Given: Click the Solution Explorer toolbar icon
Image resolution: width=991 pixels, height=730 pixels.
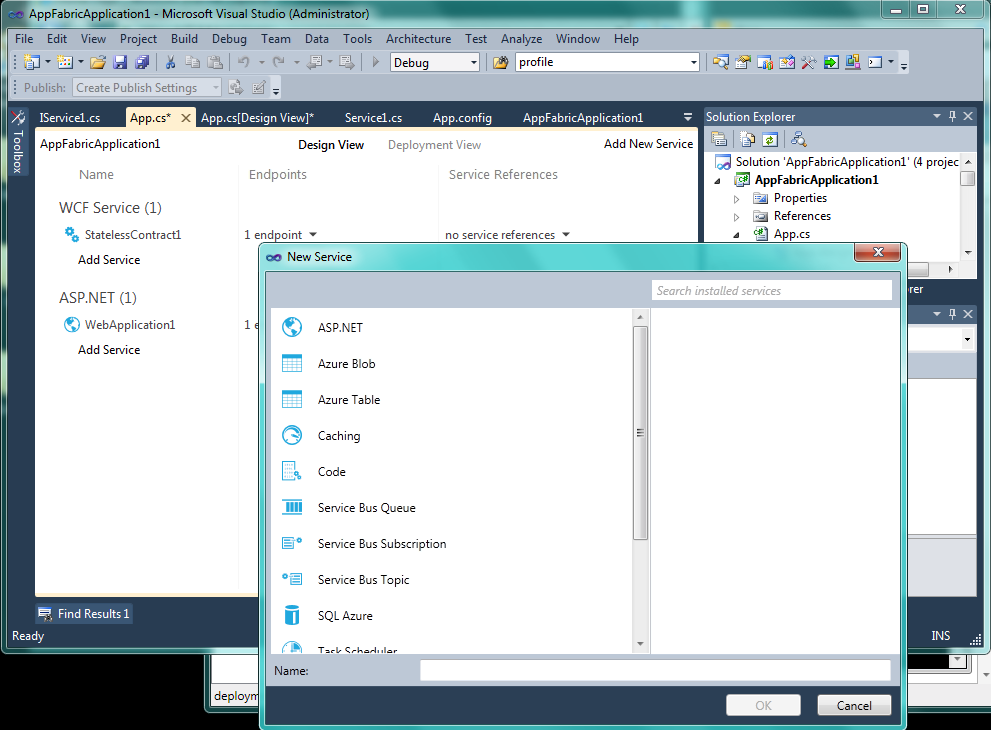Looking at the screenshot, I should click(x=720, y=62).
